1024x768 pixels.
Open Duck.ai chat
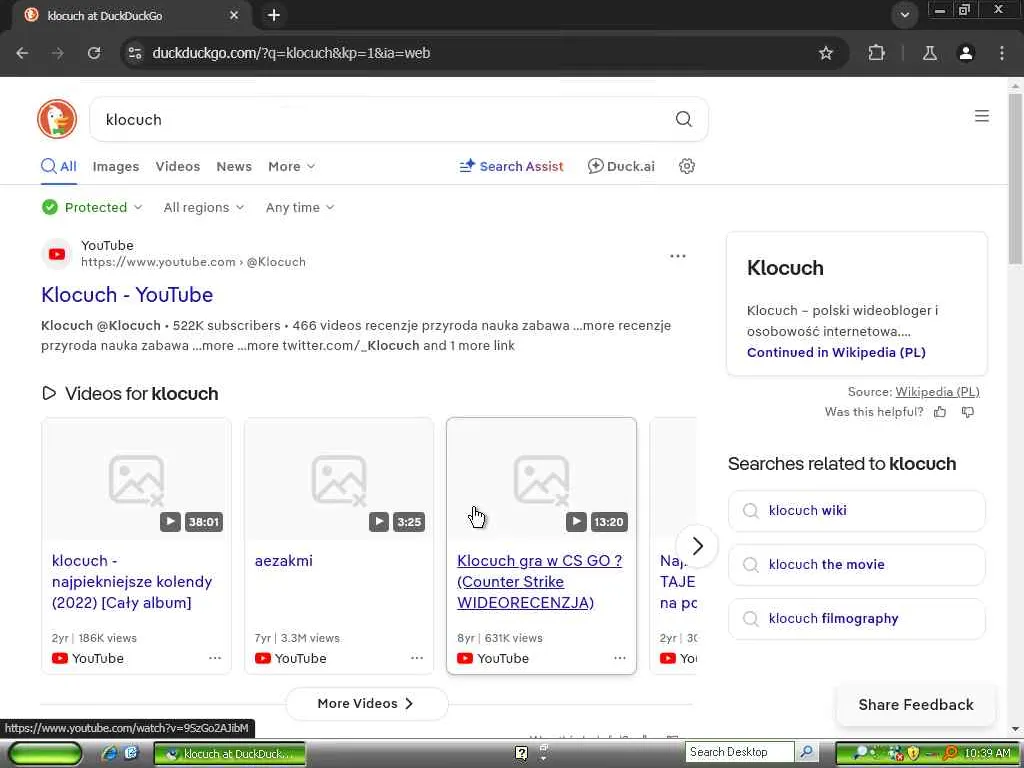pos(621,167)
